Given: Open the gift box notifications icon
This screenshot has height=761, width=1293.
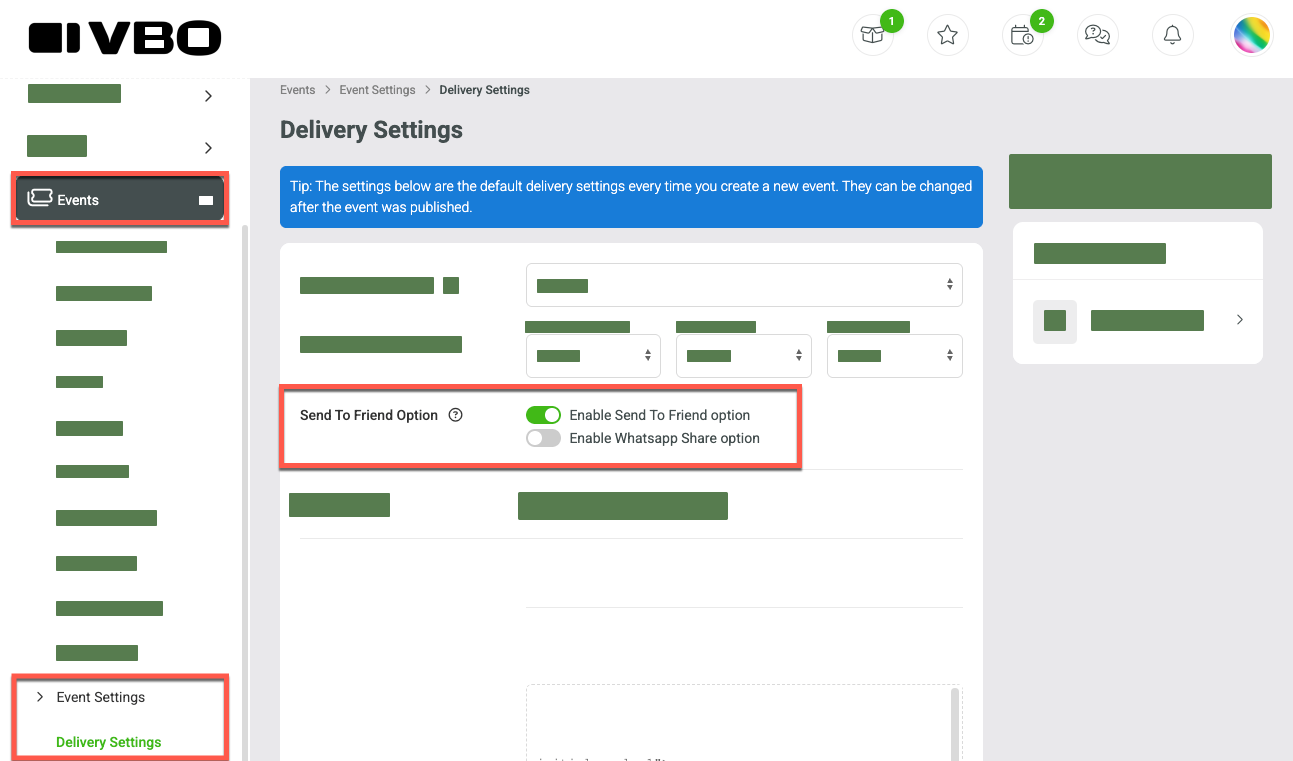Looking at the screenshot, I should 872,36.
